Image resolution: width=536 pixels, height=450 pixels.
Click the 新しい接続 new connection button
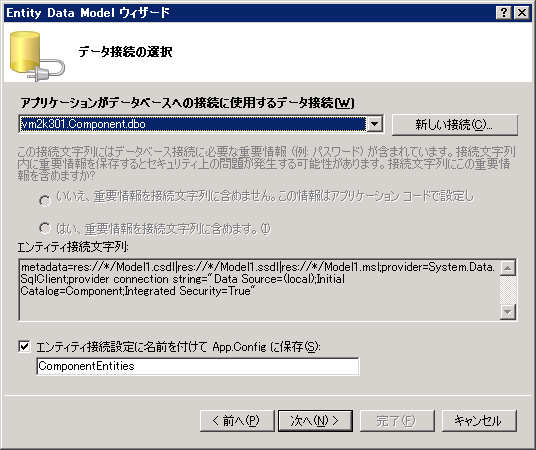point(455,125)
